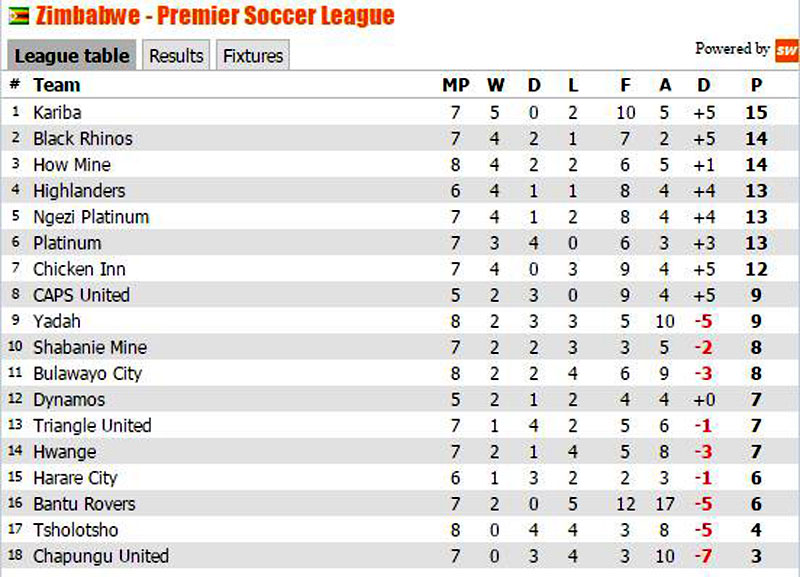Switch to the Fixtures tab

[252, 56]
